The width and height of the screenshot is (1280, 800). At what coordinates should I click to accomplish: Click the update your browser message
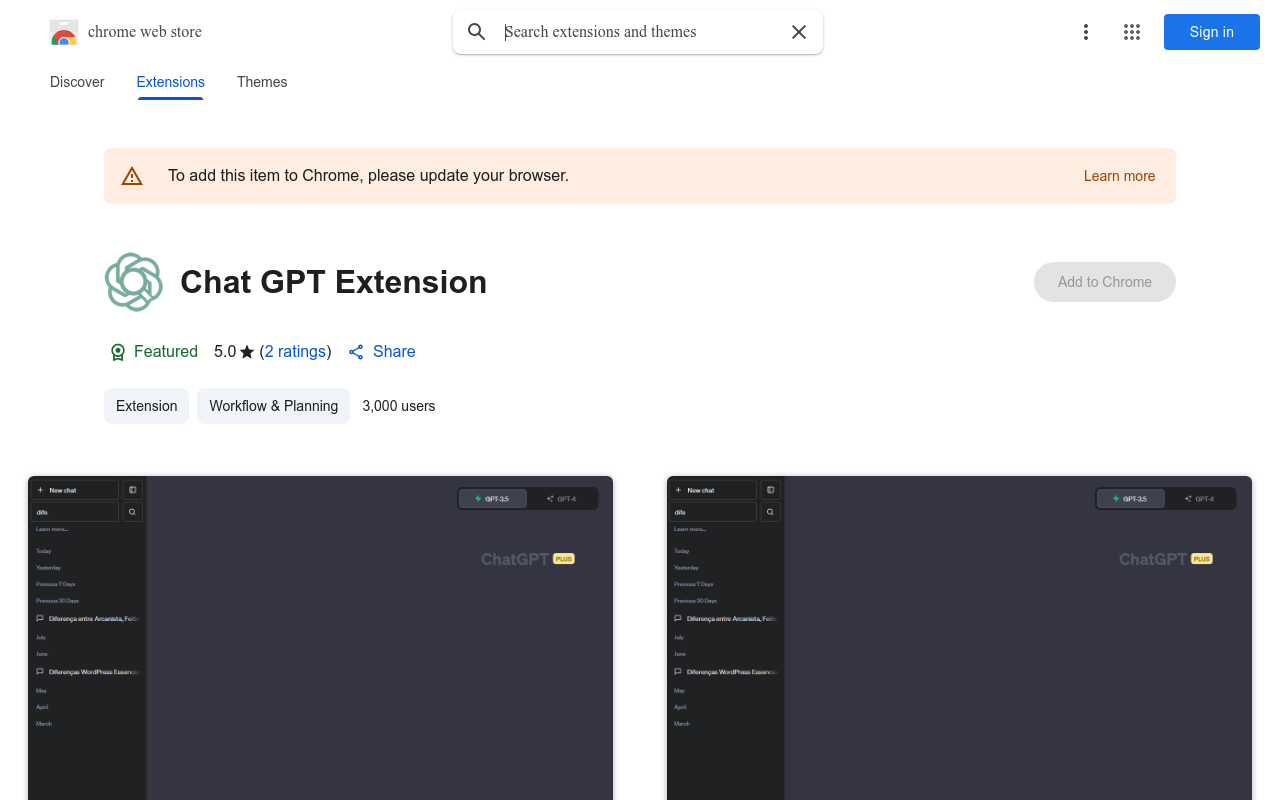coord(368,176)
